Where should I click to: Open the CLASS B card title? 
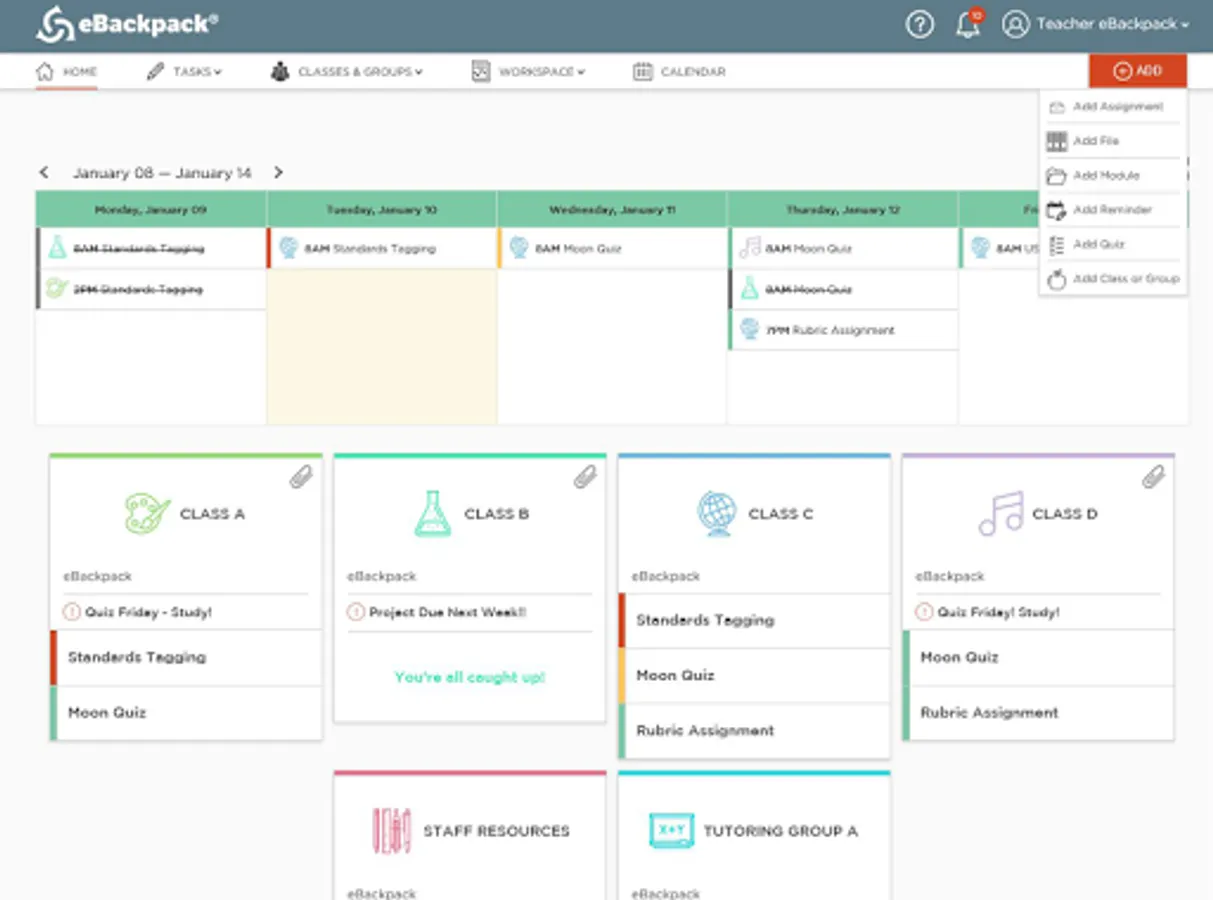[x=496, y=514]
